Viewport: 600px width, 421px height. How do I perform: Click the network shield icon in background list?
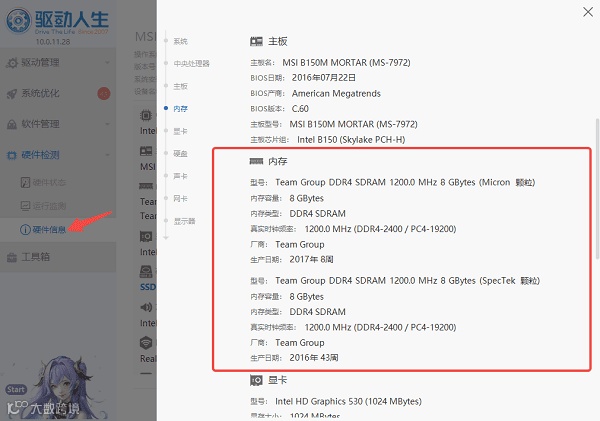coord(146,343)
